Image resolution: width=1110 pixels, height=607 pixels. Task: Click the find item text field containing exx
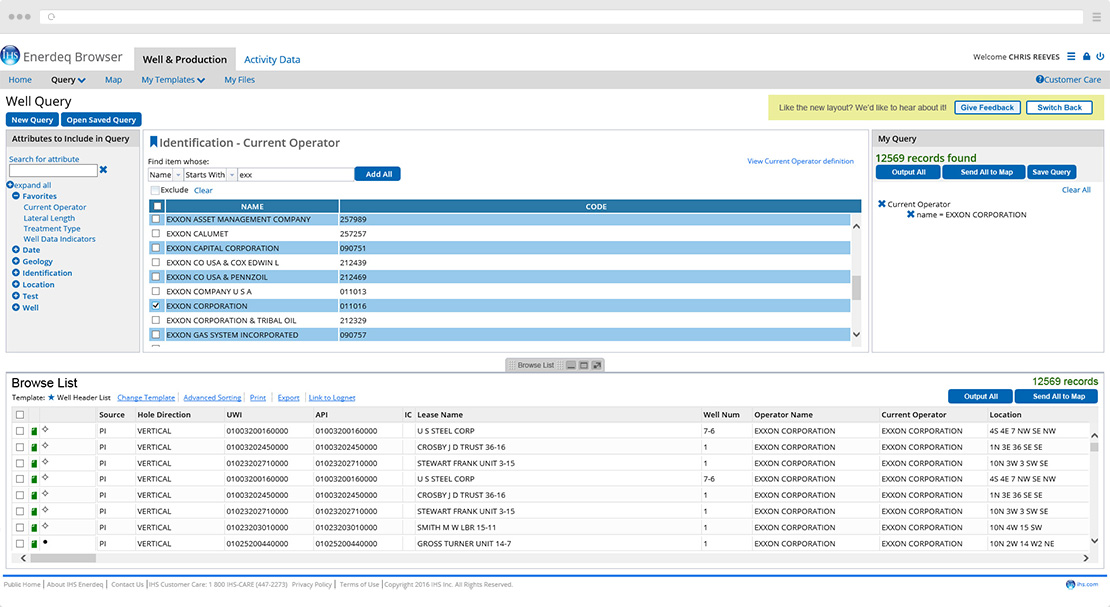pyautogui.click(x=295, y=175)
